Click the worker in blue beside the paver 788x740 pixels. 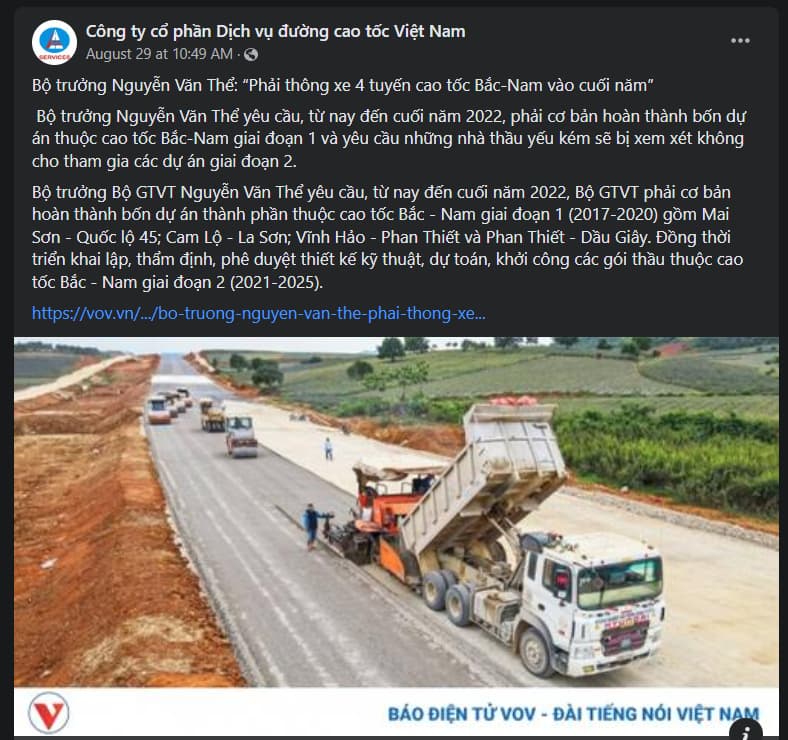coord(312,526)
